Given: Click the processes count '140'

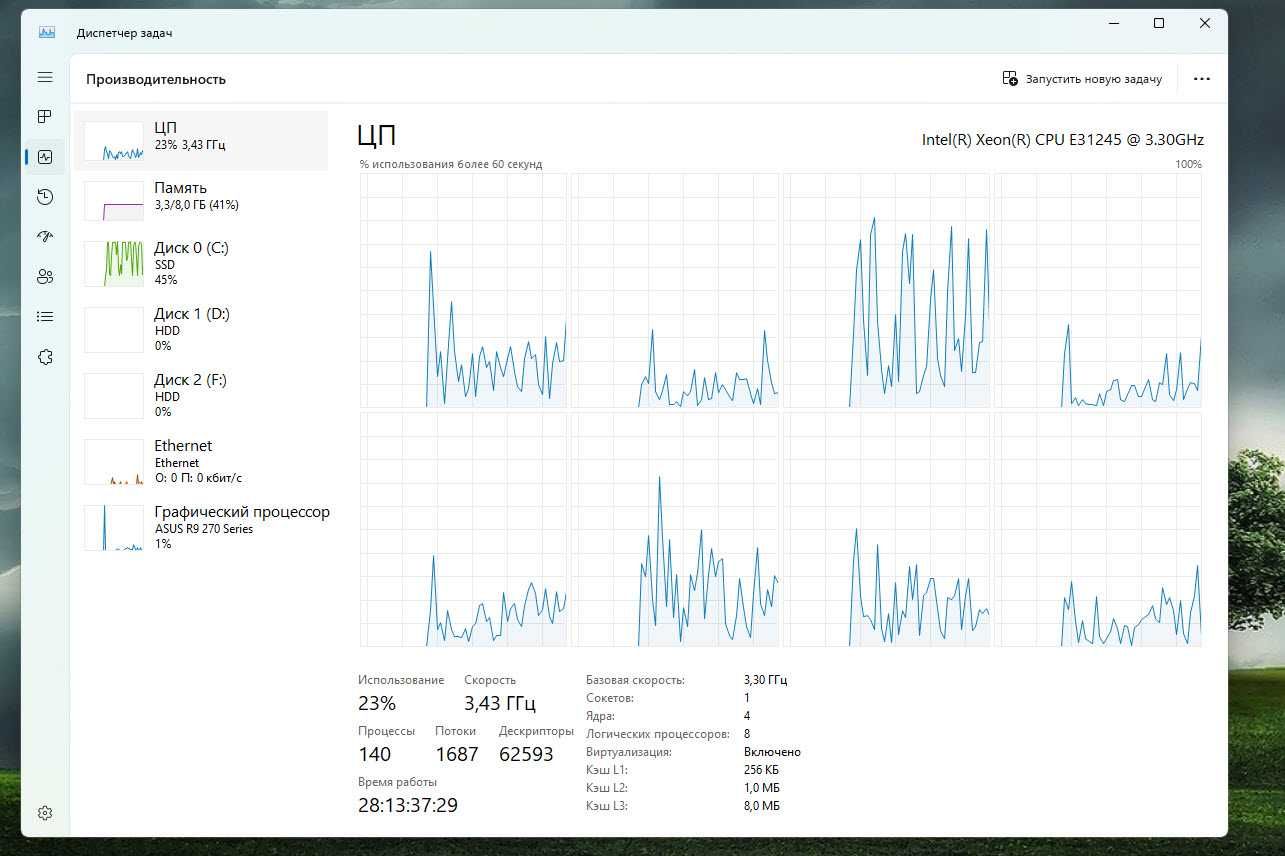Looking at the screenshot, I should pos(375,755).
